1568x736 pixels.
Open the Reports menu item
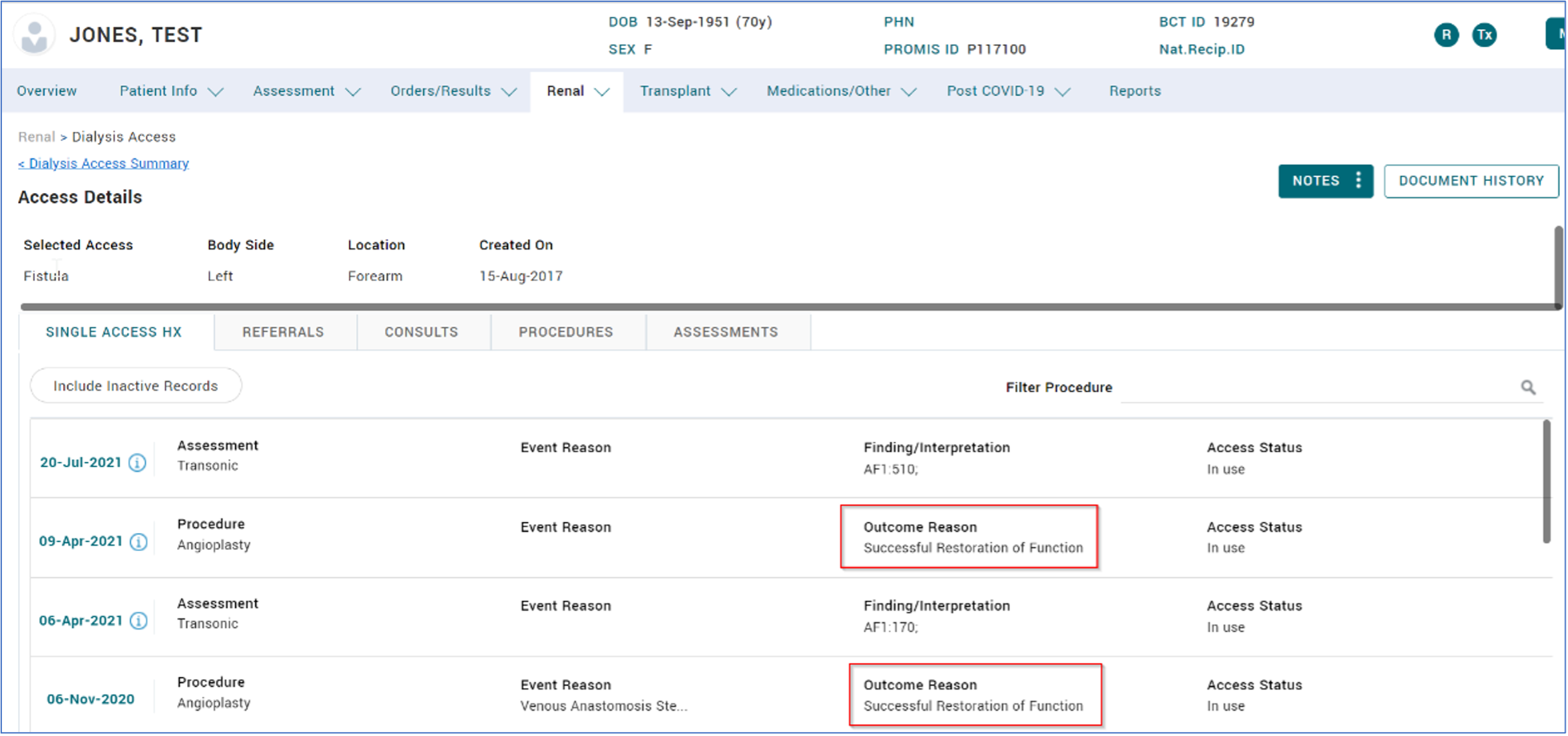(x=1135, y=91)
